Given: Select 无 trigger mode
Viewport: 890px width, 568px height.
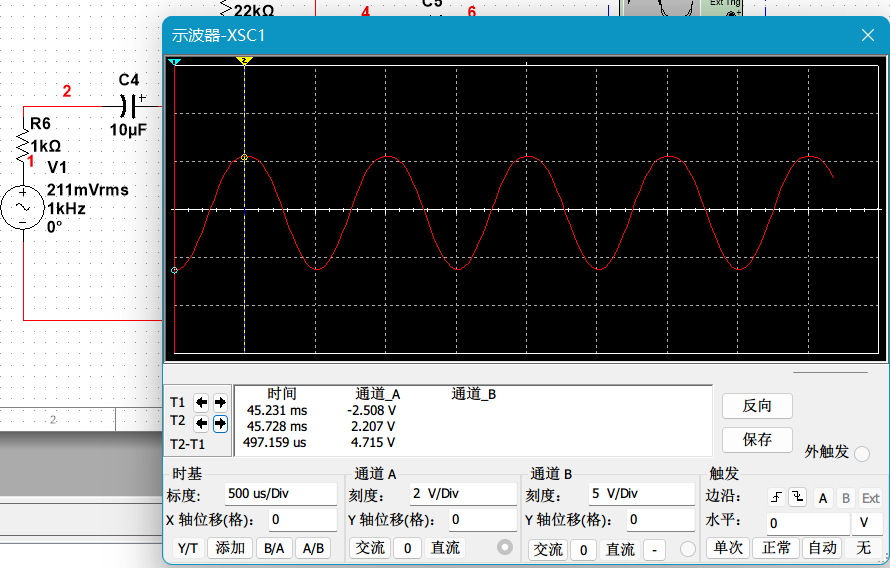Looking at the screenshot, I should [863, 548].
